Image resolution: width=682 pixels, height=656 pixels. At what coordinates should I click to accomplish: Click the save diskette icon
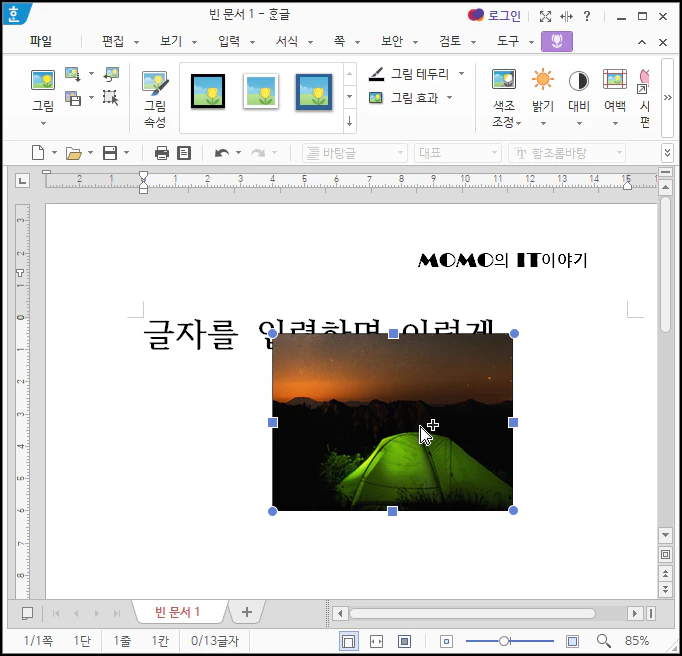point(110,153)
